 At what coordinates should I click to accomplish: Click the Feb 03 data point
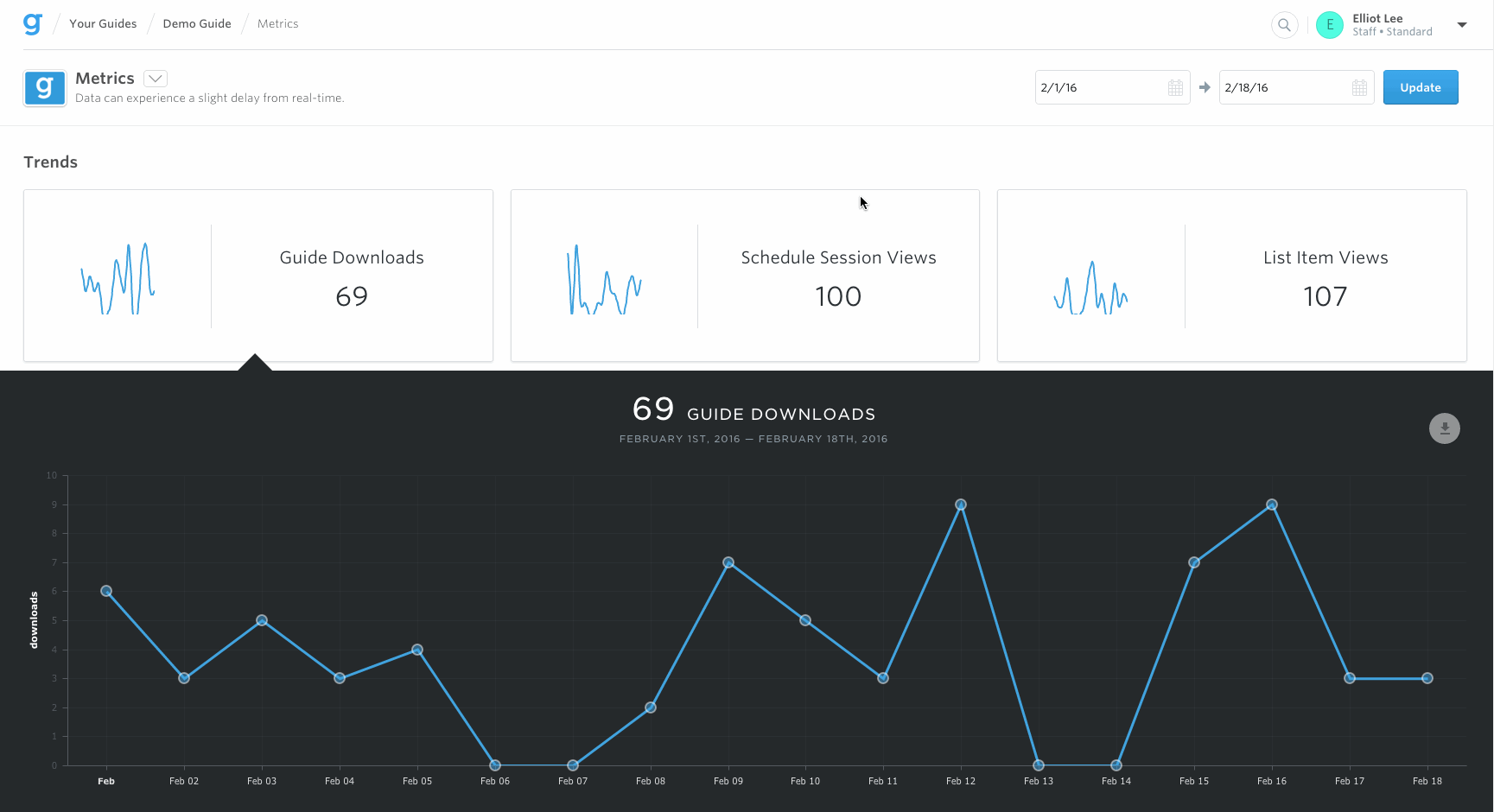pos(262,620)
